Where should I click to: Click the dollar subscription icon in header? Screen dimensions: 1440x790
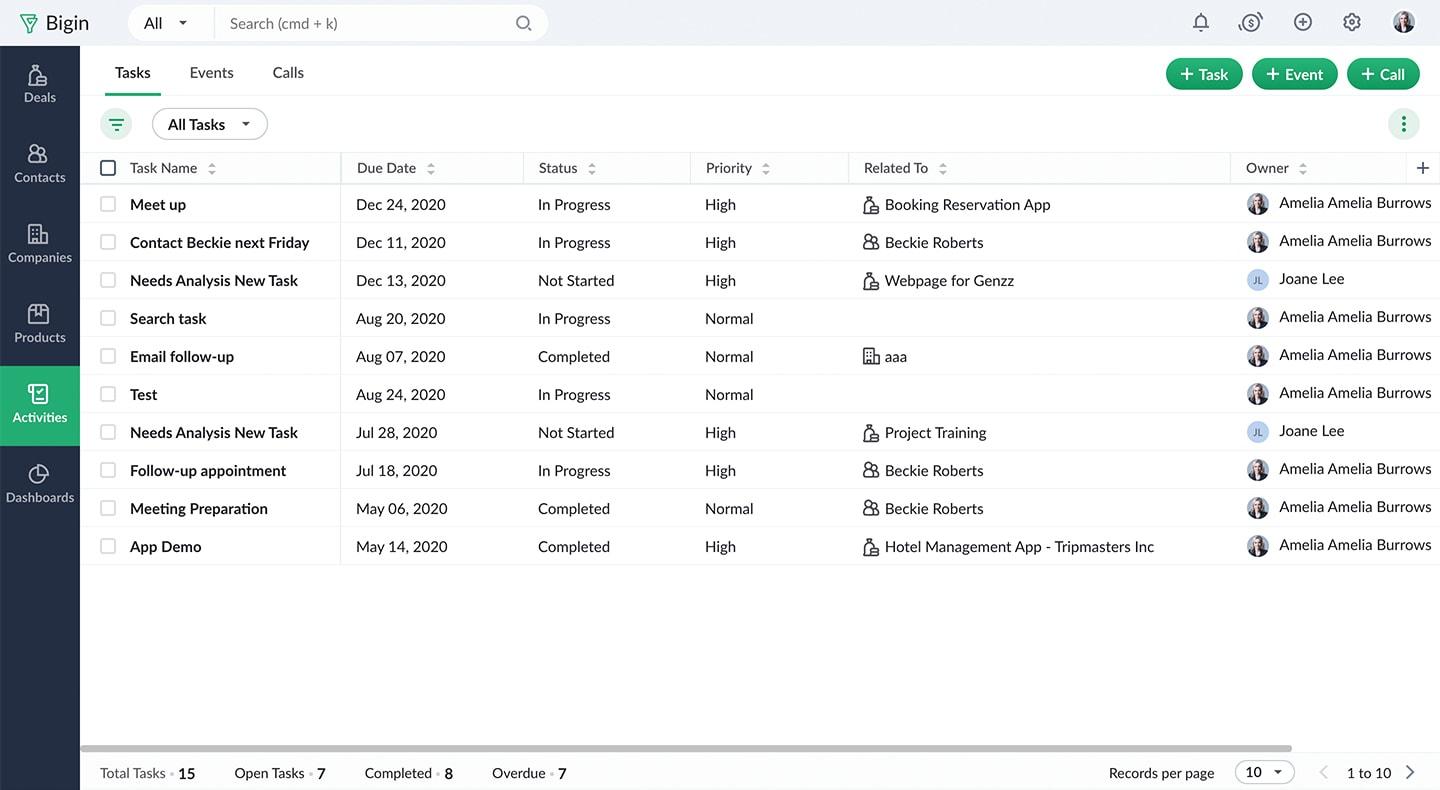(1250, 22)
